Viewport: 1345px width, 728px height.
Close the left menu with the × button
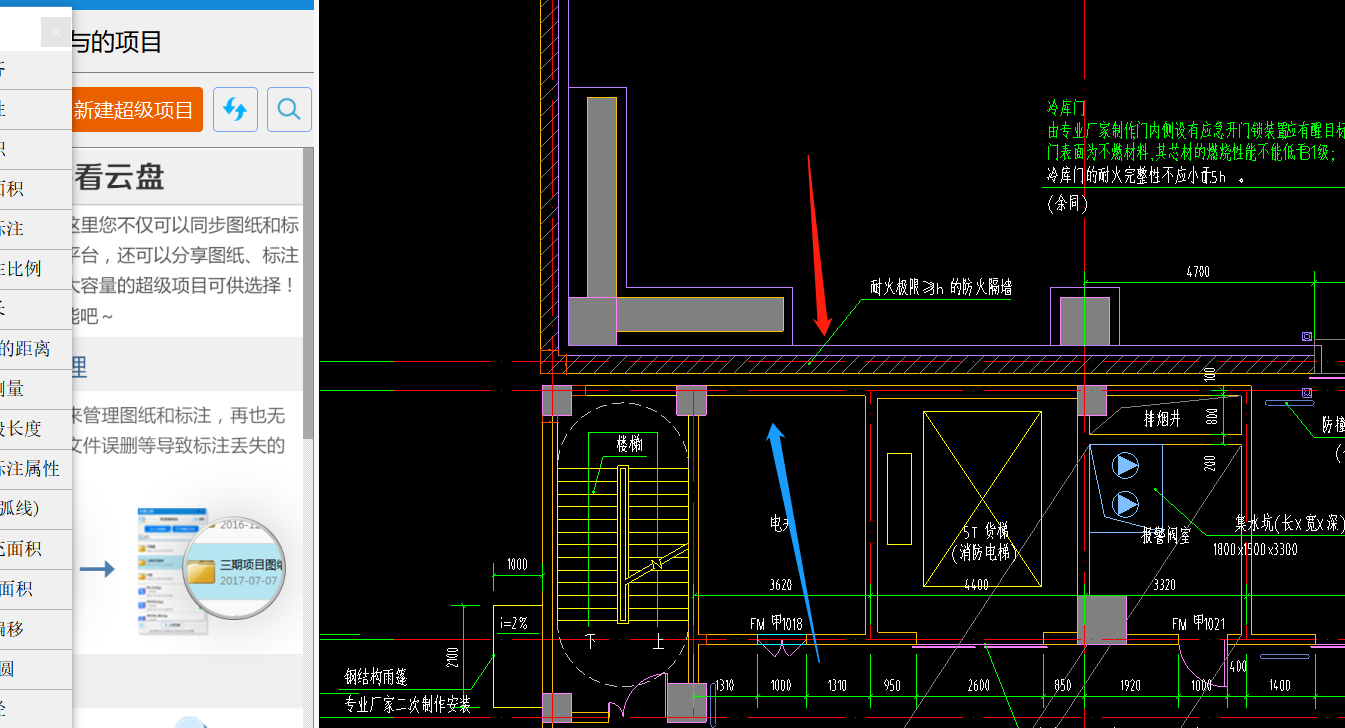pos(56,32)
